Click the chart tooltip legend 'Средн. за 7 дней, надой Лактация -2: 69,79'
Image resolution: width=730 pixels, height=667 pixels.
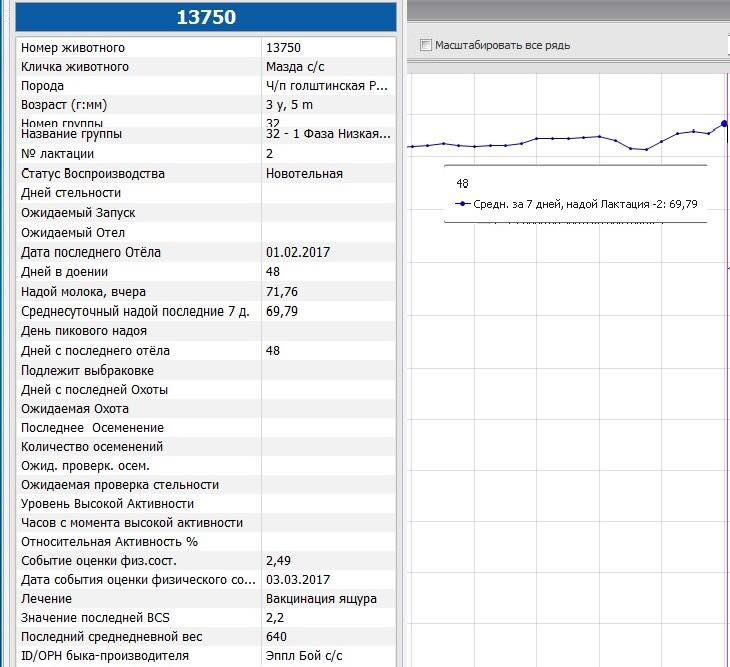576,204
